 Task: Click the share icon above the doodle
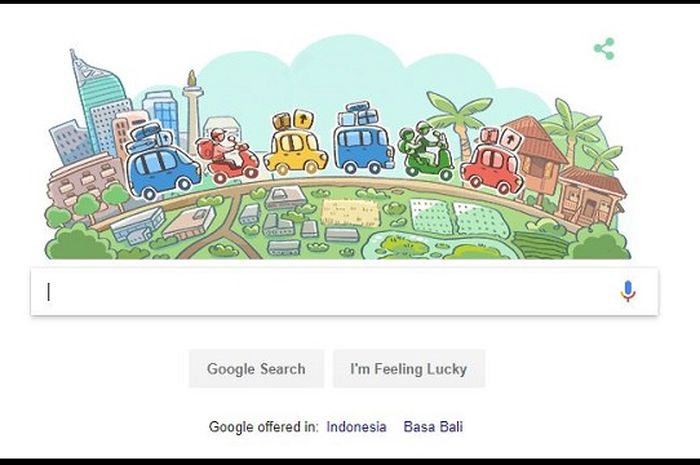[604, 49]
